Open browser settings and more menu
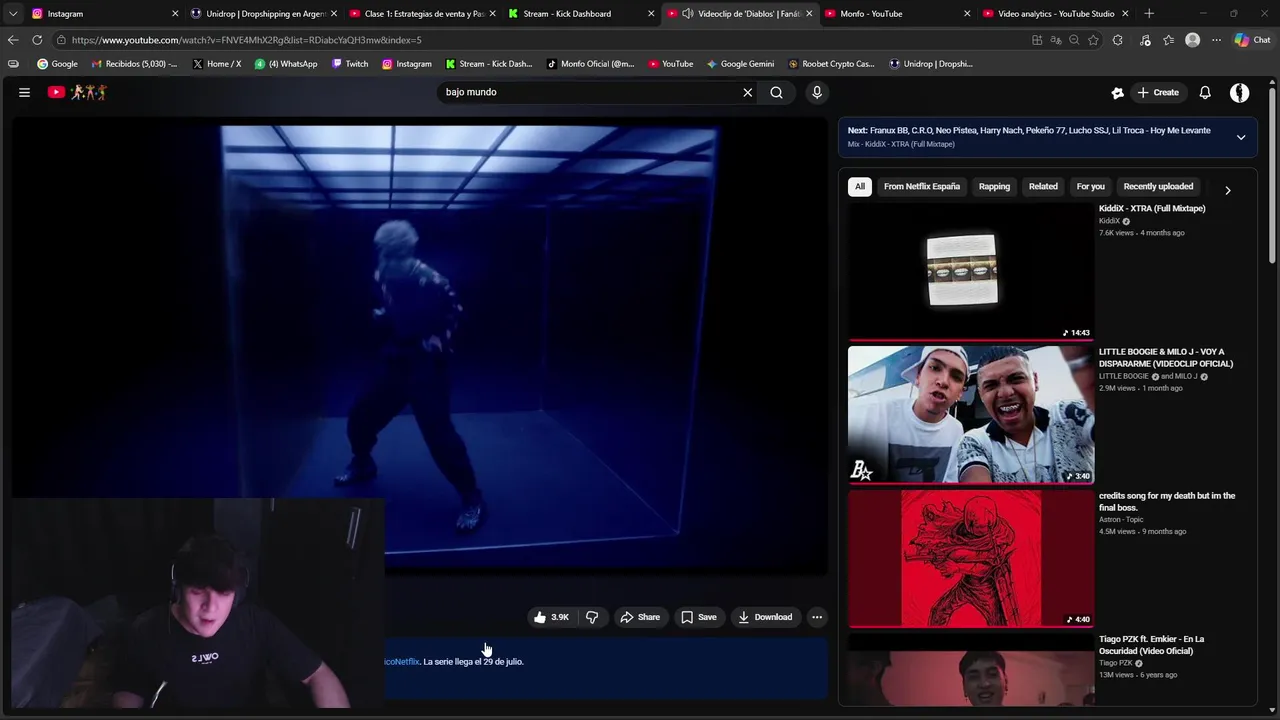 click(x=1216, y=40)
